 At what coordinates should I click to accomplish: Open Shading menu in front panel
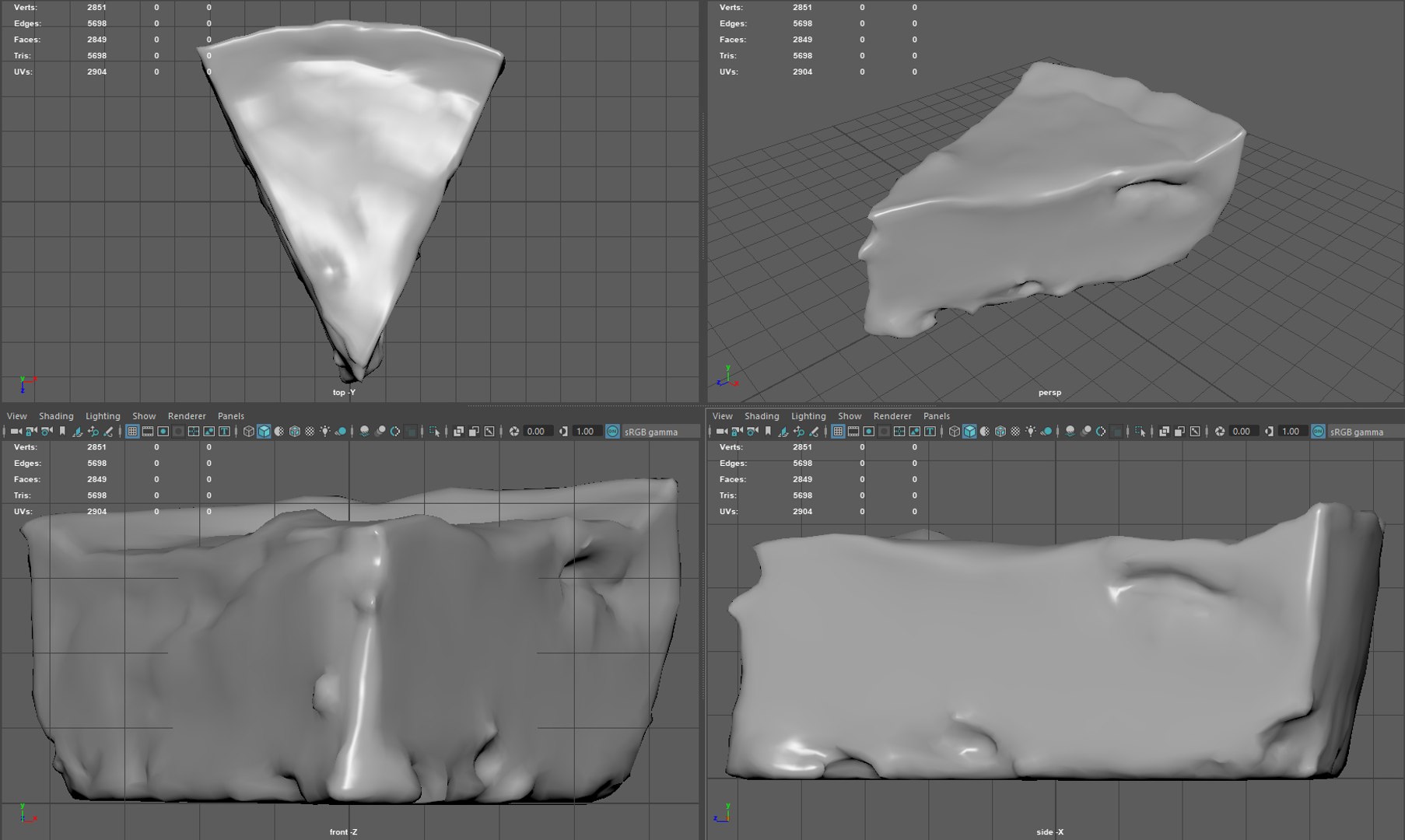(56, 416)
